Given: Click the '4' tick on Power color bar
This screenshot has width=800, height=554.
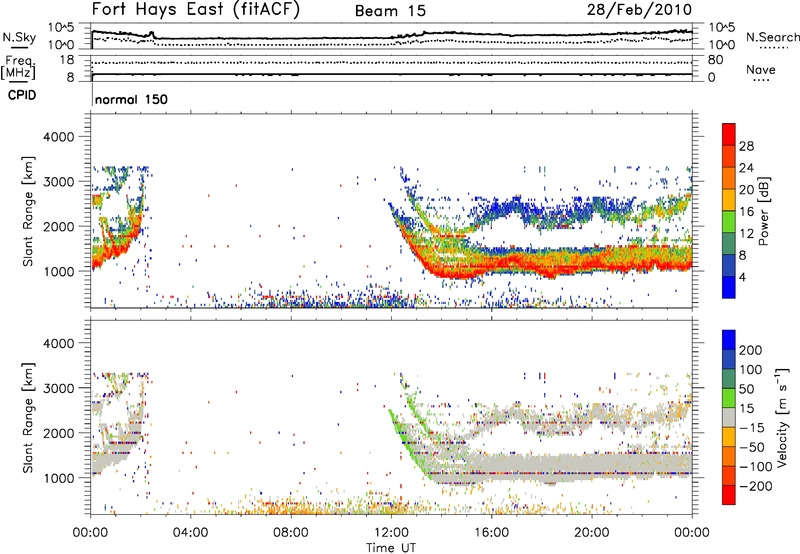Looking at the screenshot, I should 742,277.
